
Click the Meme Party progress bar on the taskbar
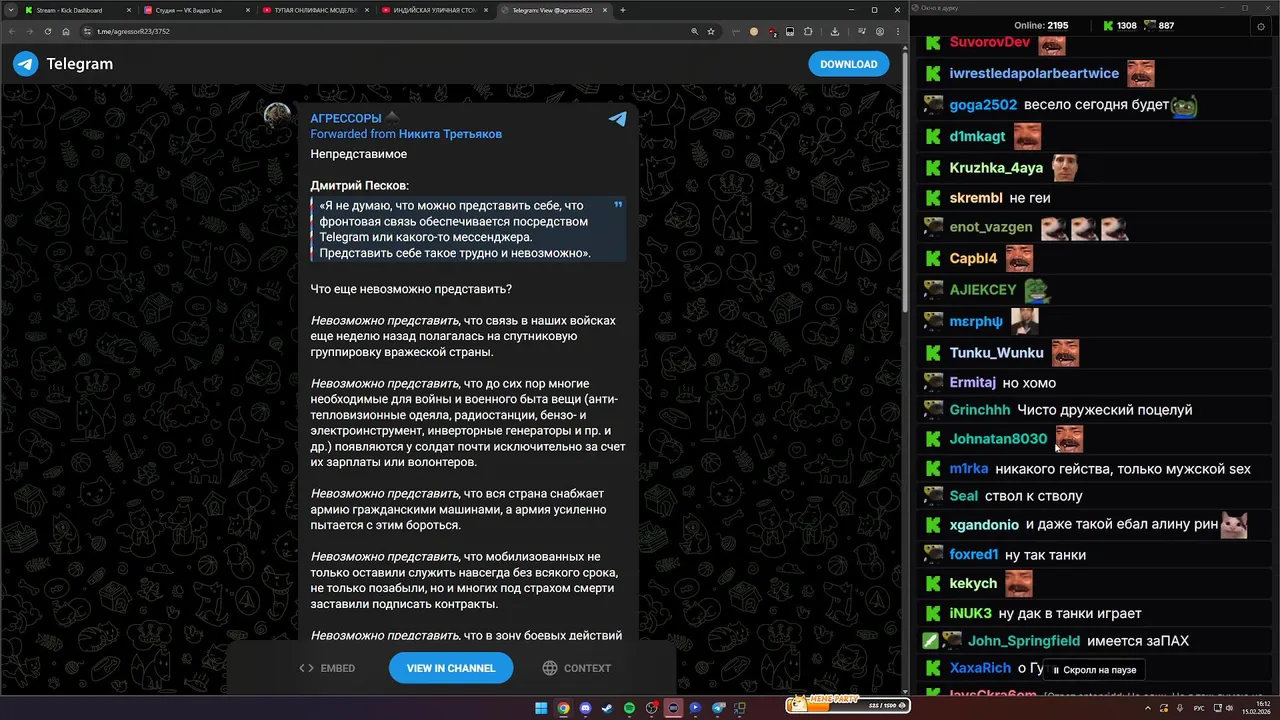click(x=847, y=705)
